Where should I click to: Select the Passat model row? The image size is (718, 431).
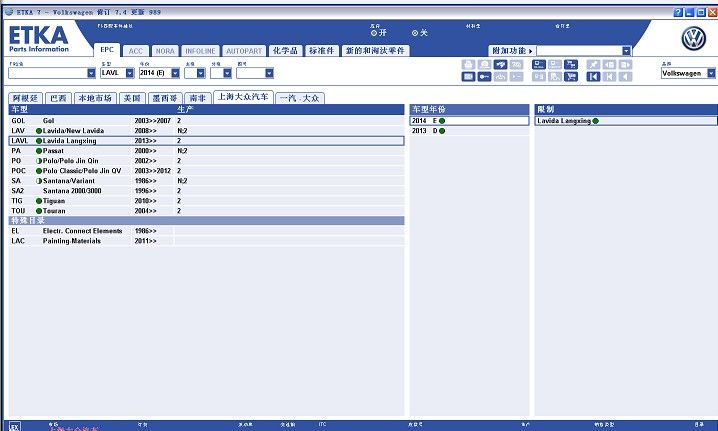coord(207,151)
